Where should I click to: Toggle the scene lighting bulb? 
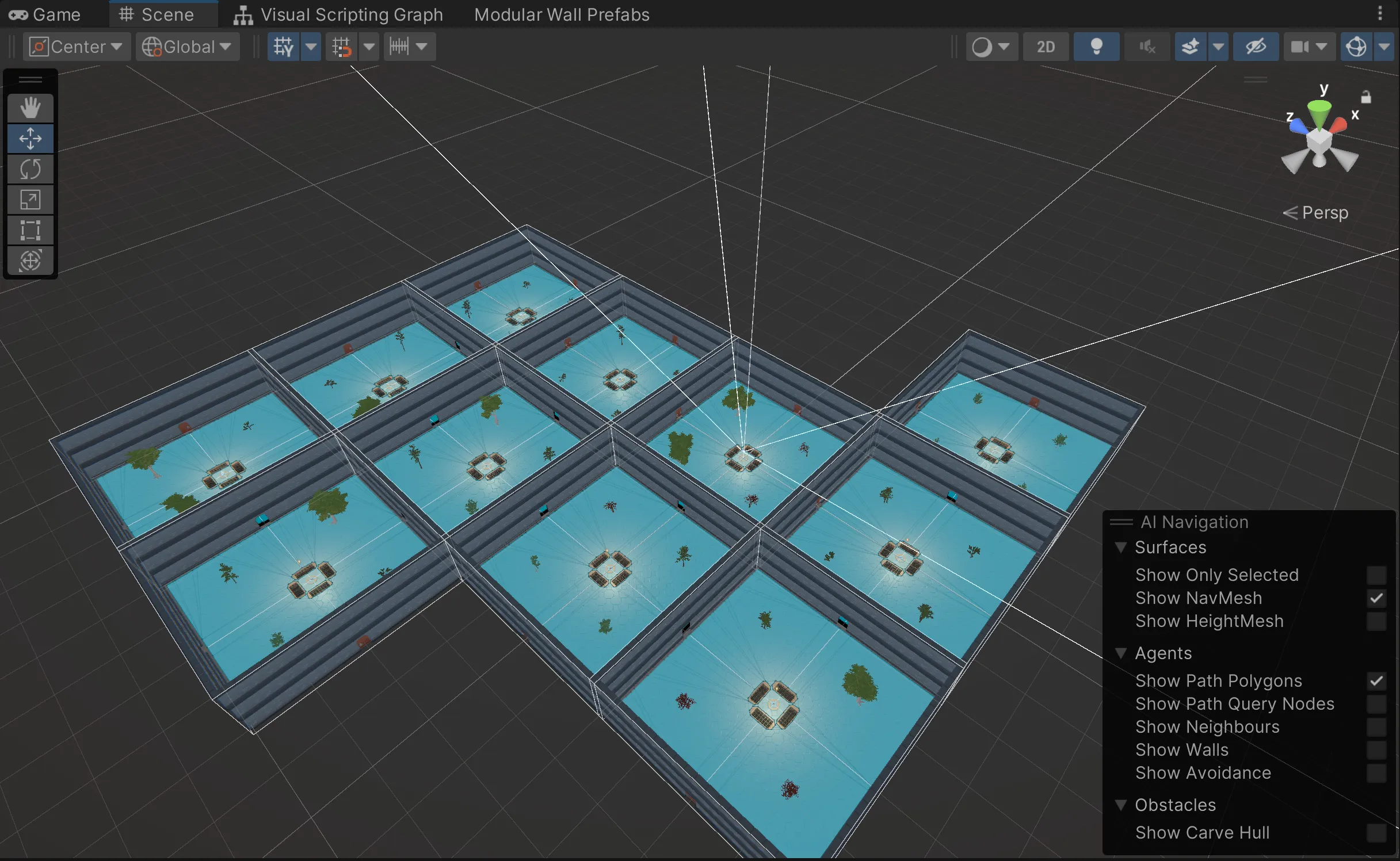coord(1096,47)
